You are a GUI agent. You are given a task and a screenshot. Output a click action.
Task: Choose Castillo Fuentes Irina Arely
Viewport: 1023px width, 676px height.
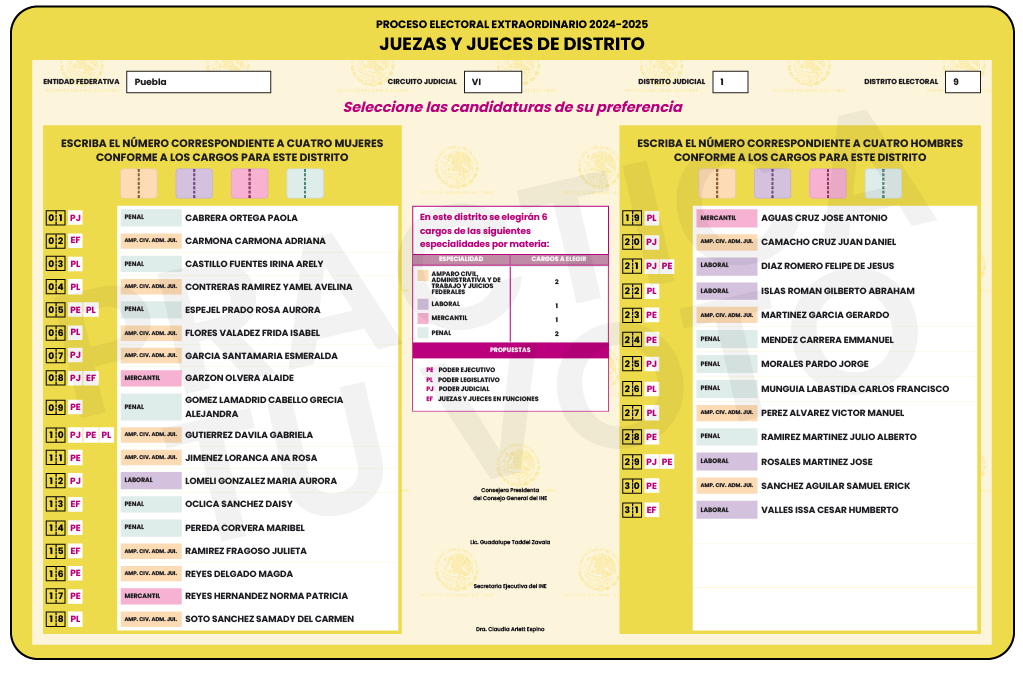(x=254, y=264)
